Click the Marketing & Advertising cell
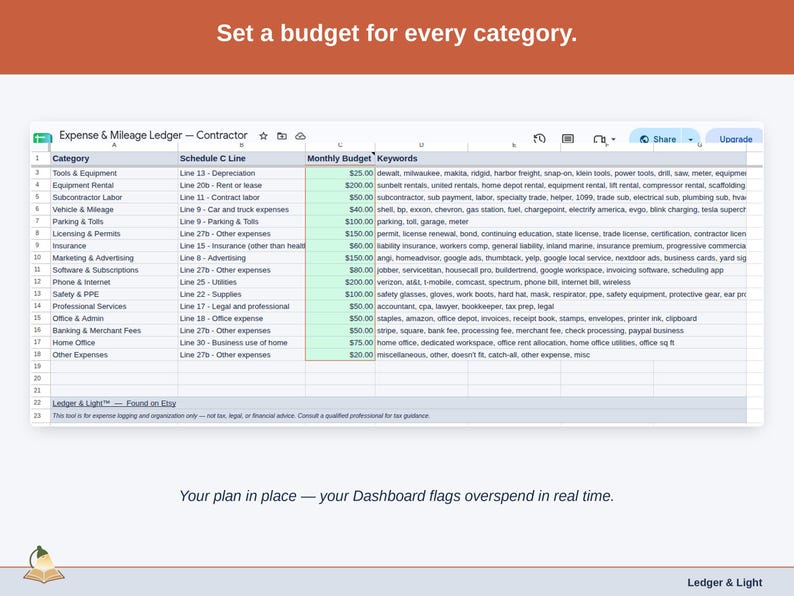This screenshot has height=596, width=794. tap(114, 258)
